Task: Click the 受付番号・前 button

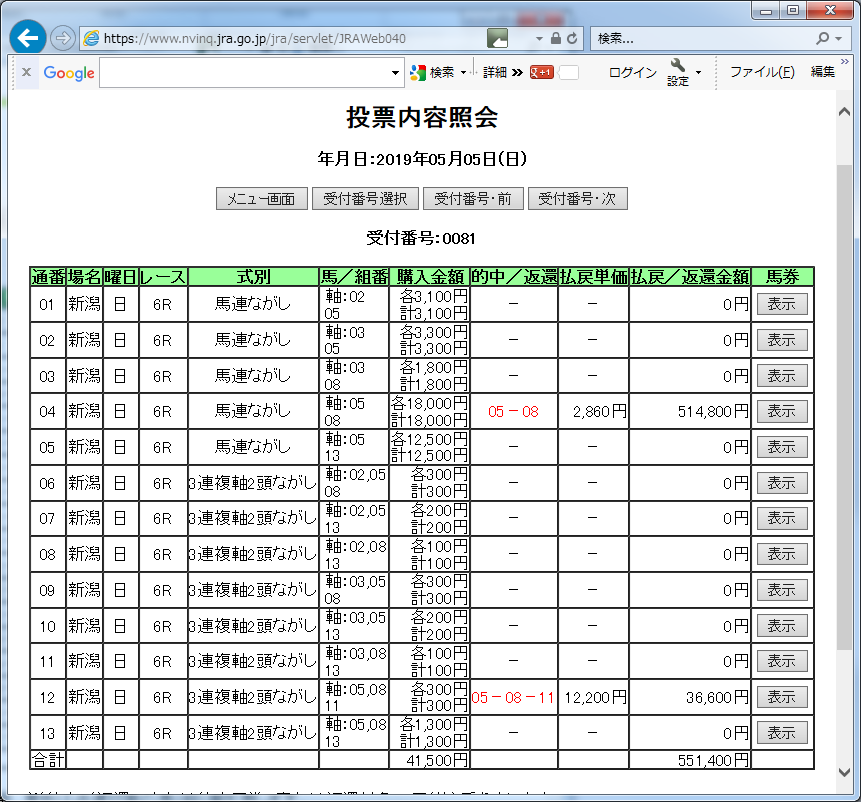Action: click(473, 199)
